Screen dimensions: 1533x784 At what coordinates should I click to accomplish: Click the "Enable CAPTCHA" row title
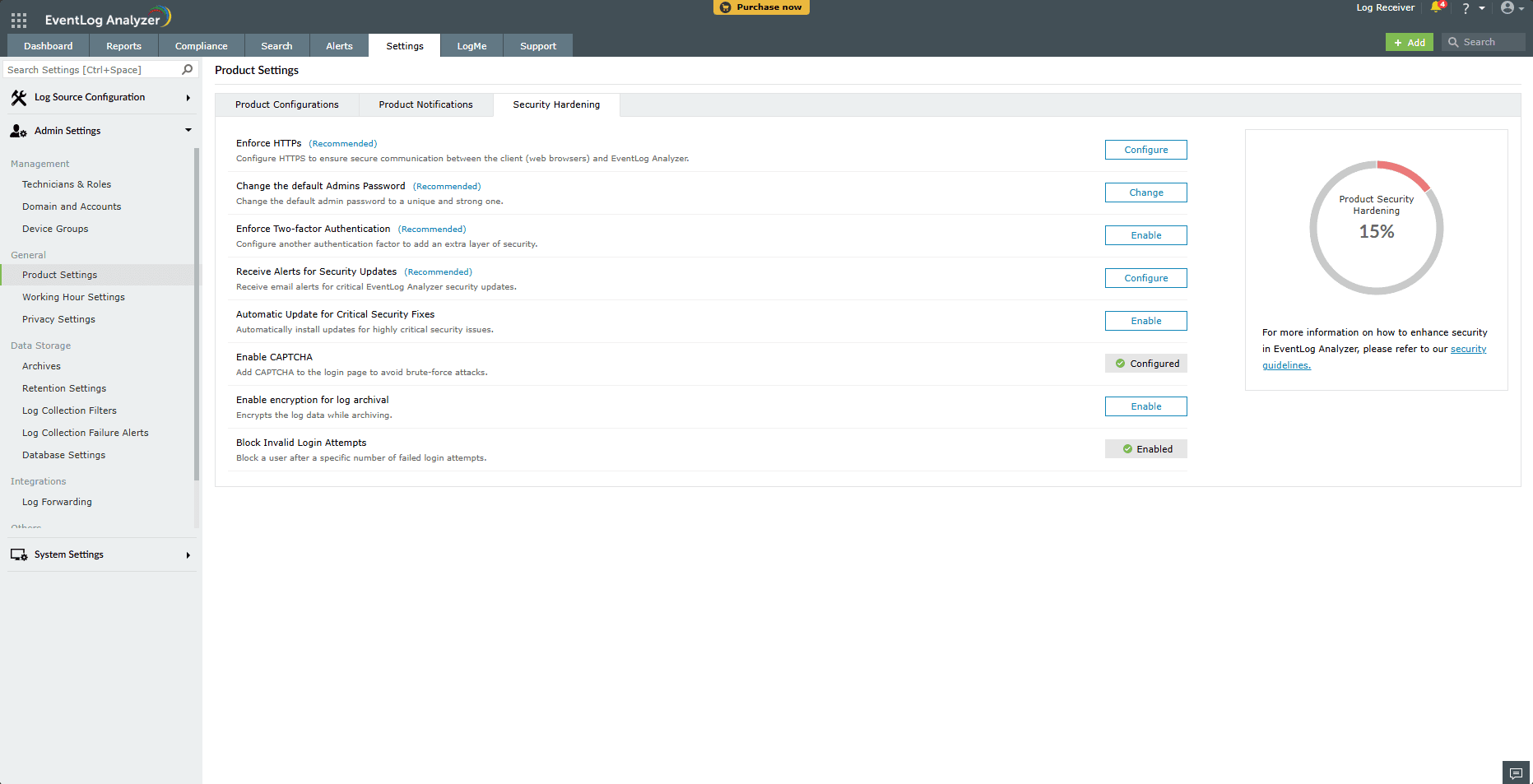click(274, 357)
